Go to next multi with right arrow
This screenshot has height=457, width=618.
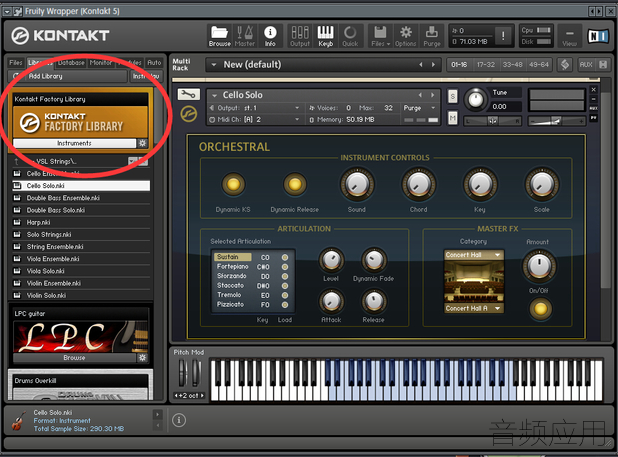click(433, 64)
